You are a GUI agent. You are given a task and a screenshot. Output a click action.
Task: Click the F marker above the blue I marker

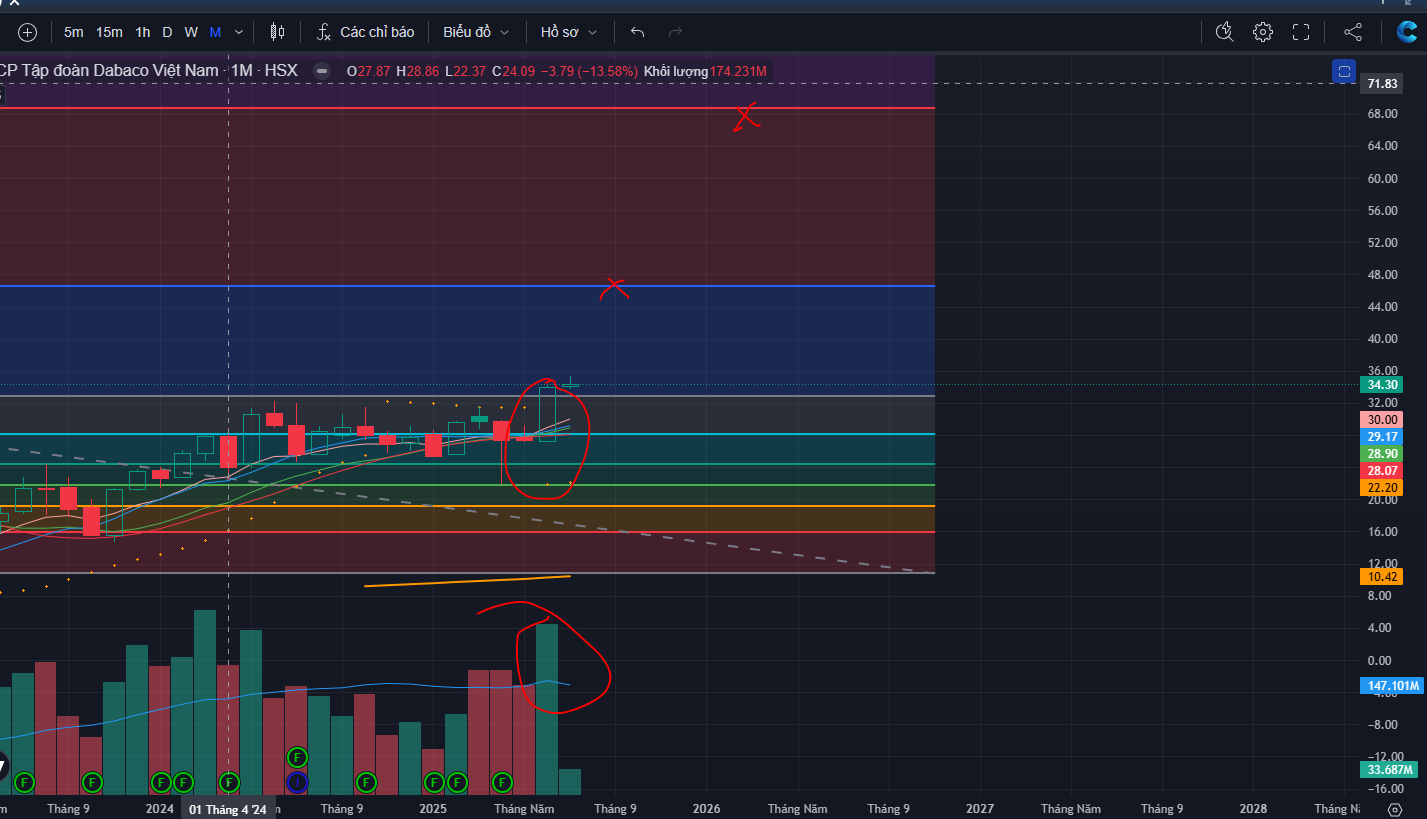297,757
